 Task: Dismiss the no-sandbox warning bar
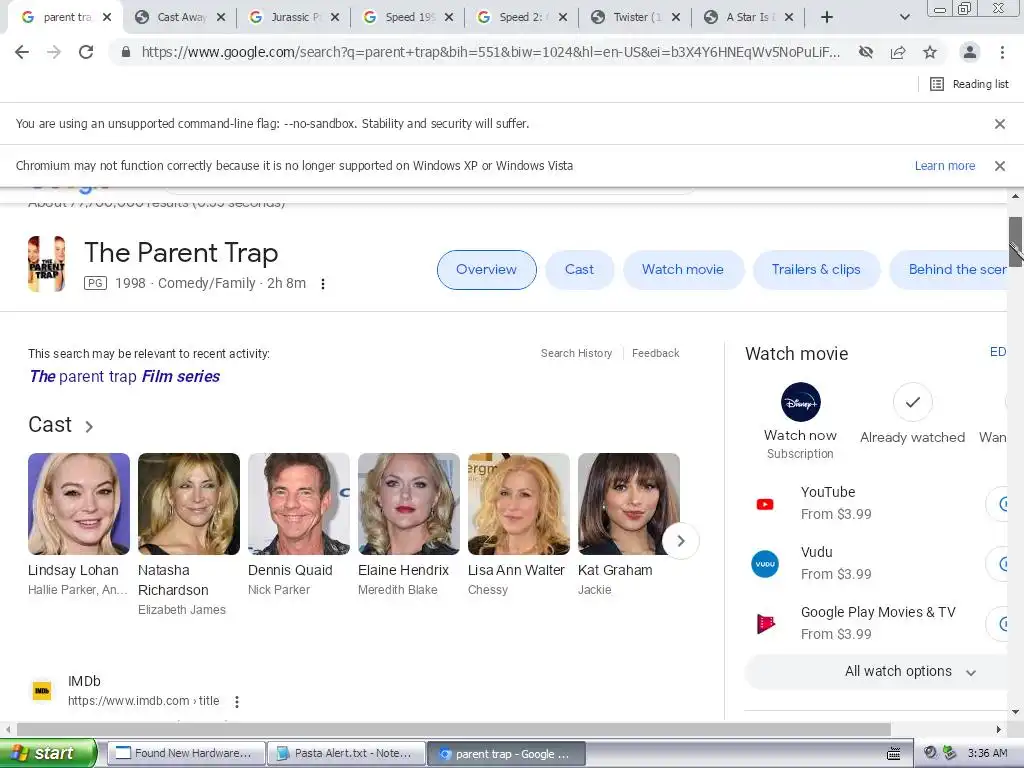(999, 123)
